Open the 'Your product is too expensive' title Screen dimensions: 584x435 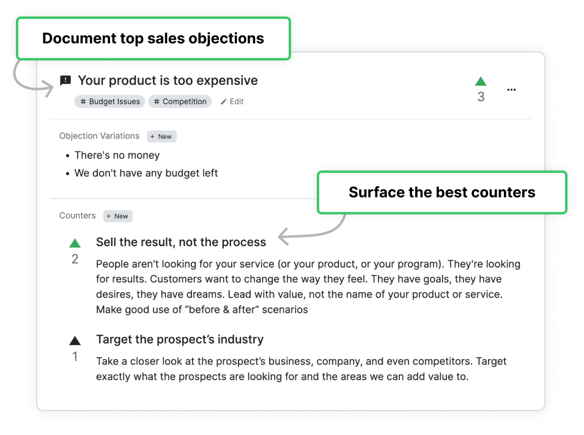pos(168,80)
